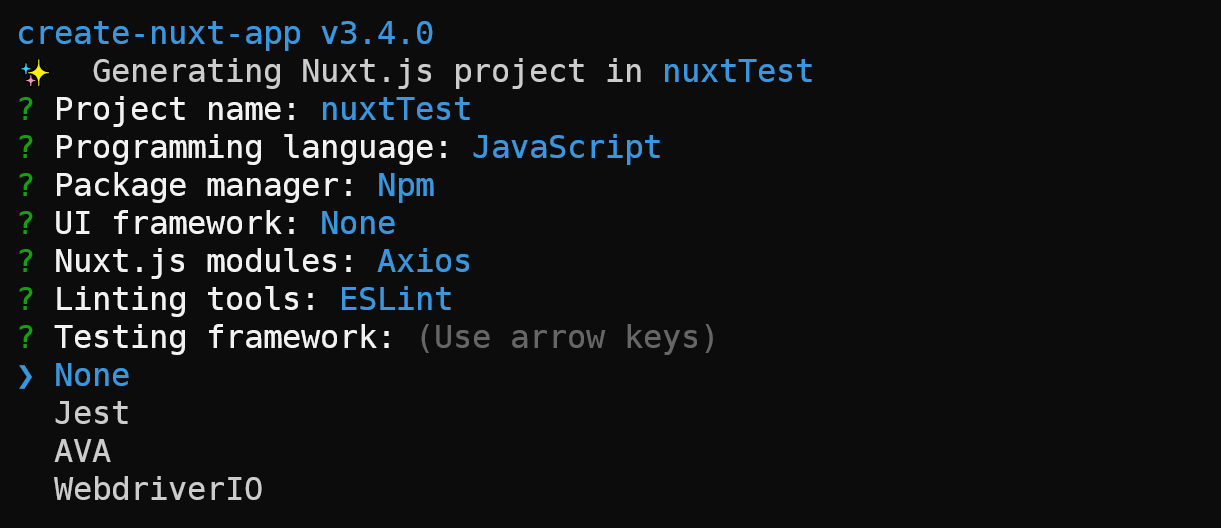This screenshot has width=1221, height=528.
Task: Click the question mark before Project name
Action: [26, 109]
